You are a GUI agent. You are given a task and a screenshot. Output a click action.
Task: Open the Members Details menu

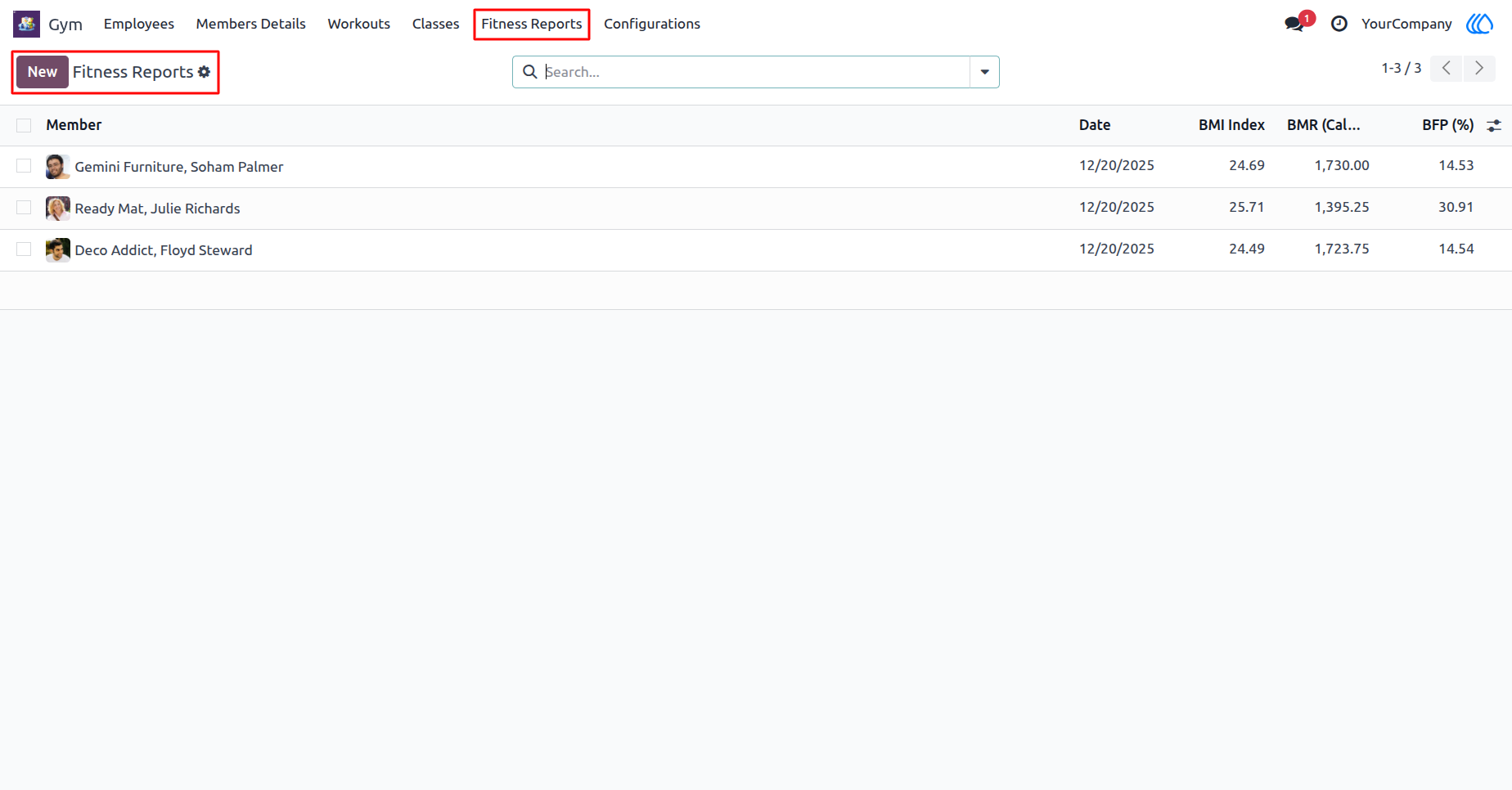click(x=251, y=24)
